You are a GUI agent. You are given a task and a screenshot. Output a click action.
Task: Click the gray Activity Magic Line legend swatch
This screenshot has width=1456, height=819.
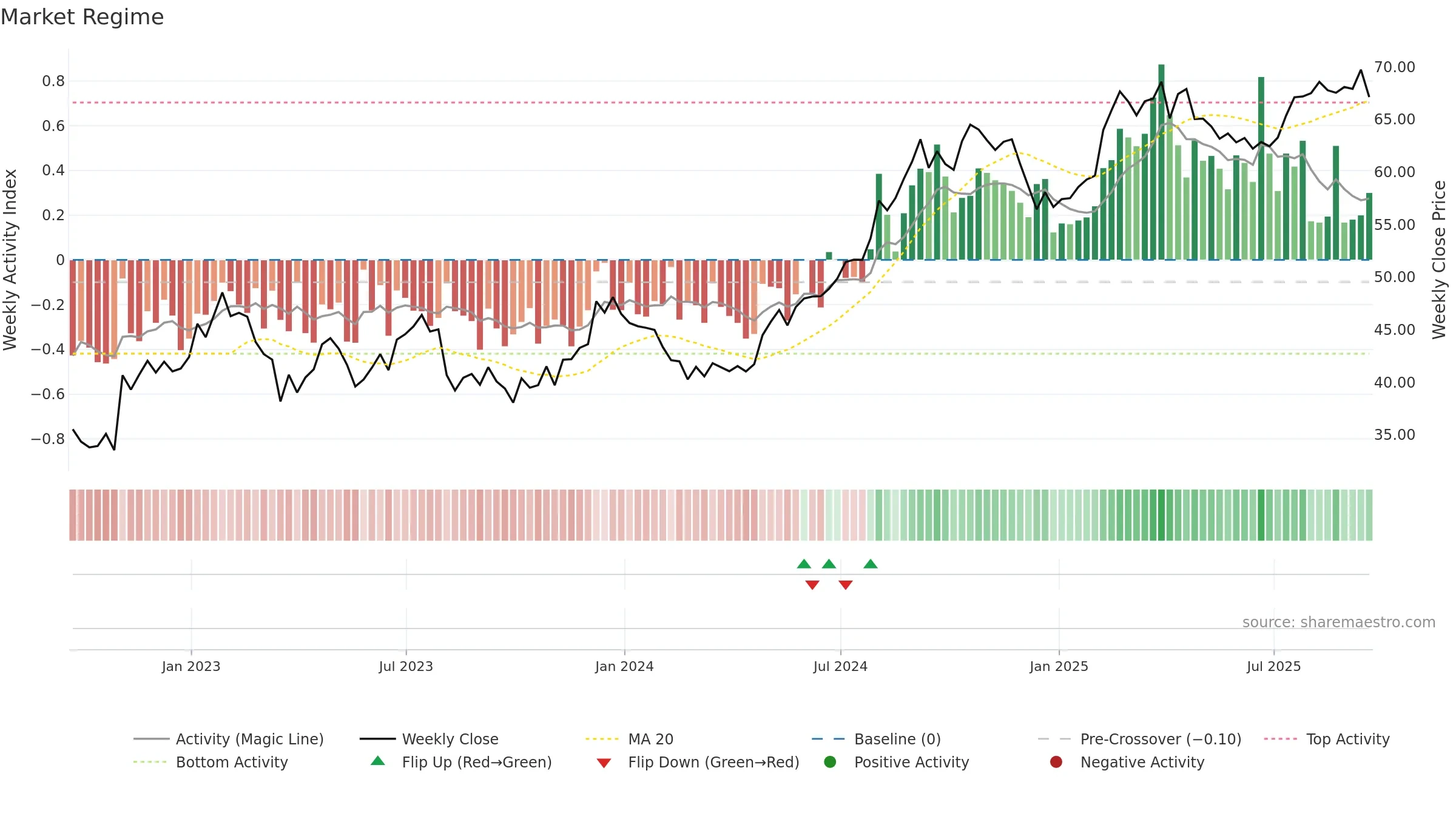[151, 739]
